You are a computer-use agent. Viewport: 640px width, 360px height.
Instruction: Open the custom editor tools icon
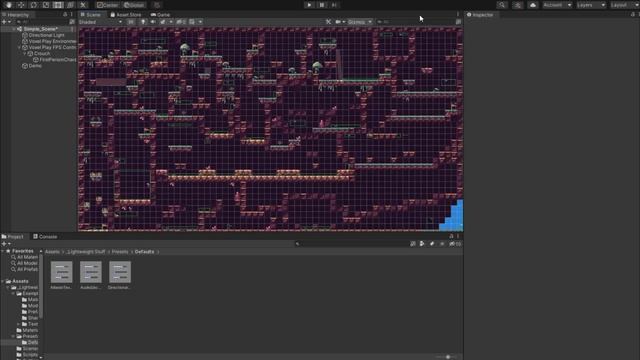pos(83,5)
